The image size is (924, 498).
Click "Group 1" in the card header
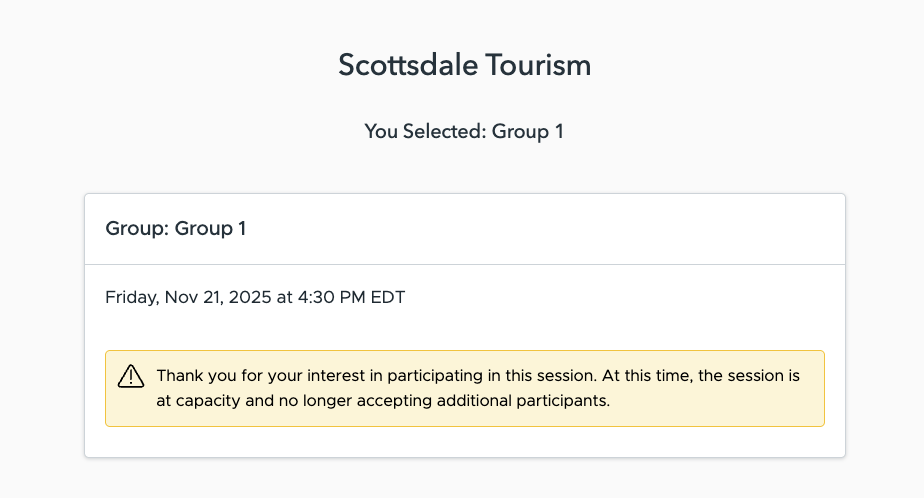coord(211,229)
